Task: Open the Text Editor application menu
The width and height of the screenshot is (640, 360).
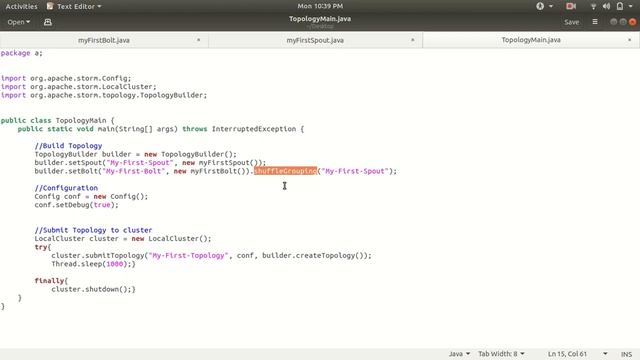Action: pos(74,6)
